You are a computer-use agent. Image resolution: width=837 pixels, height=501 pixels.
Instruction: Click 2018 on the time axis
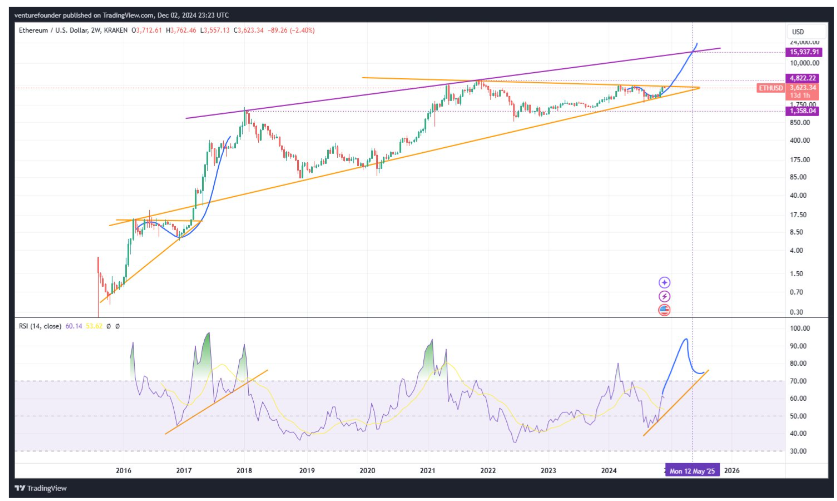244,471
